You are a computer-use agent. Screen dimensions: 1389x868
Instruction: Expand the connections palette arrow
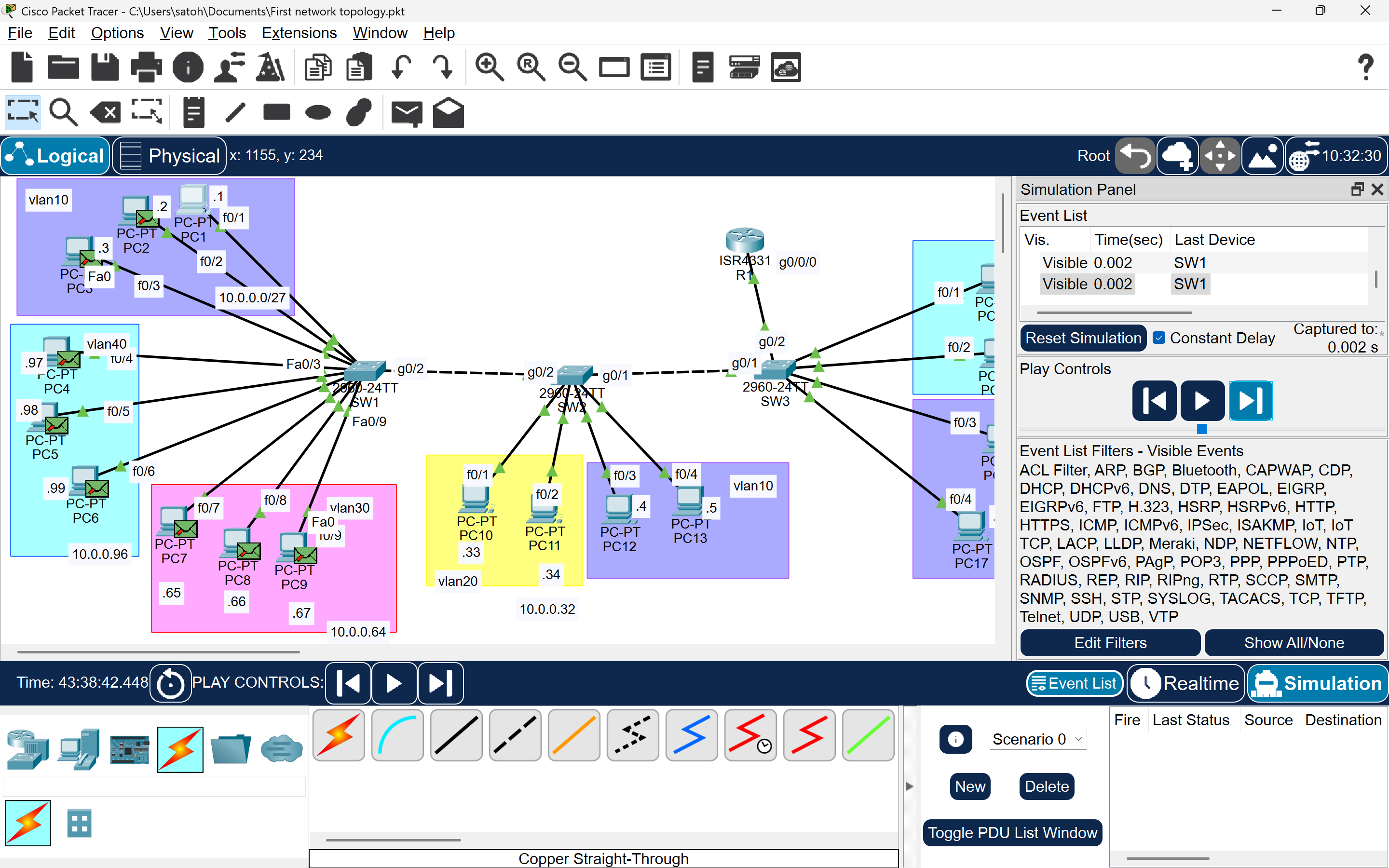coord(909,787)
